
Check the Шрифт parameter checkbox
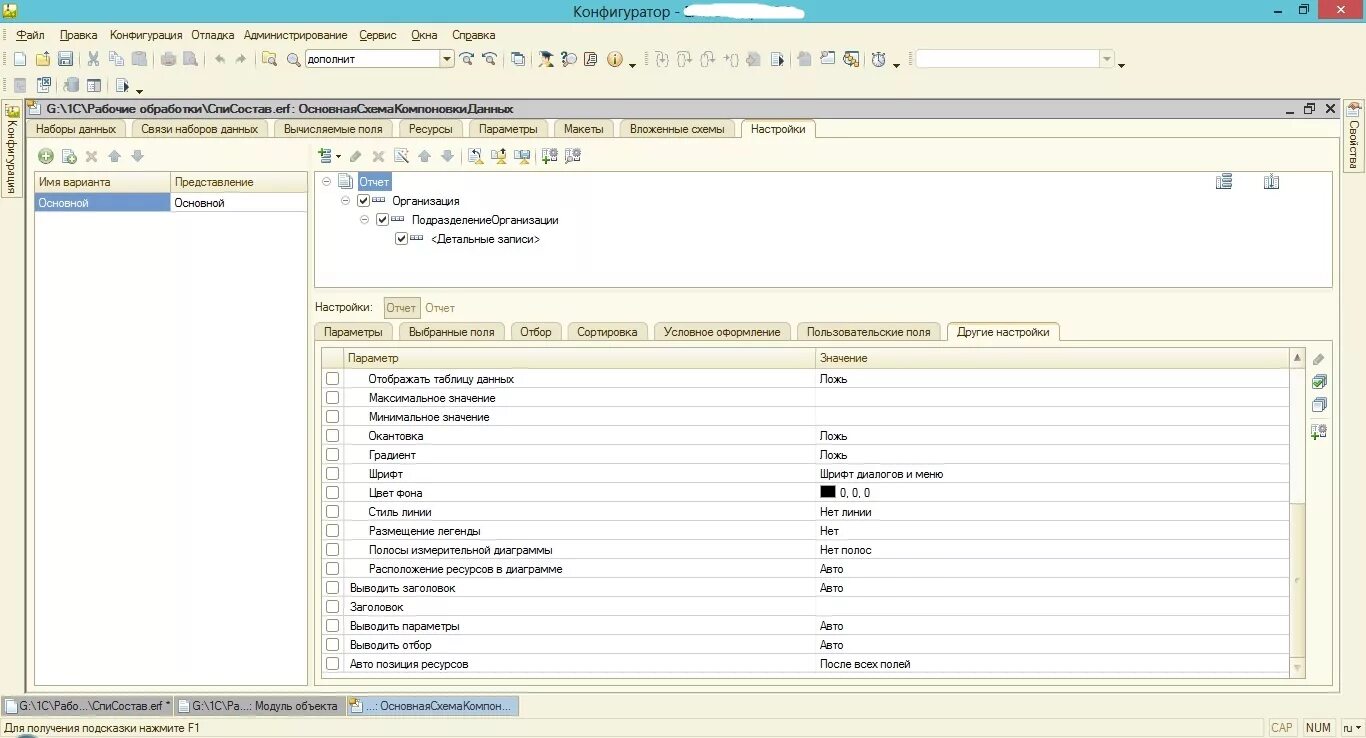[333, 474]
